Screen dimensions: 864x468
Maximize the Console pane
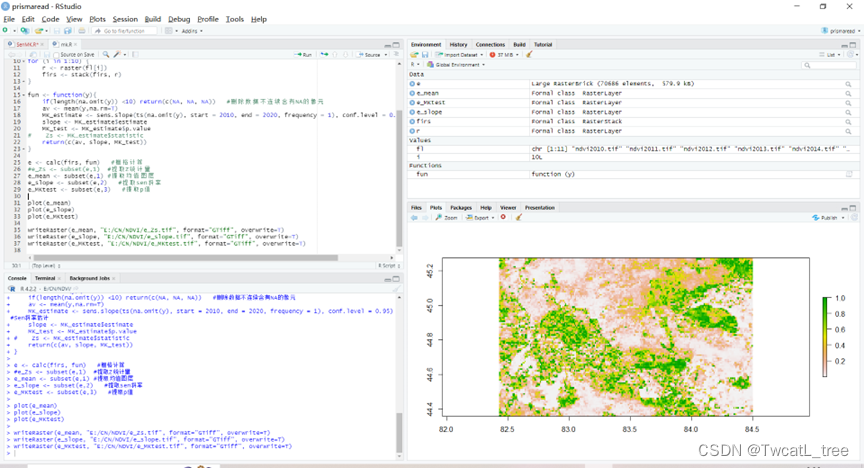tap(396, 279)
